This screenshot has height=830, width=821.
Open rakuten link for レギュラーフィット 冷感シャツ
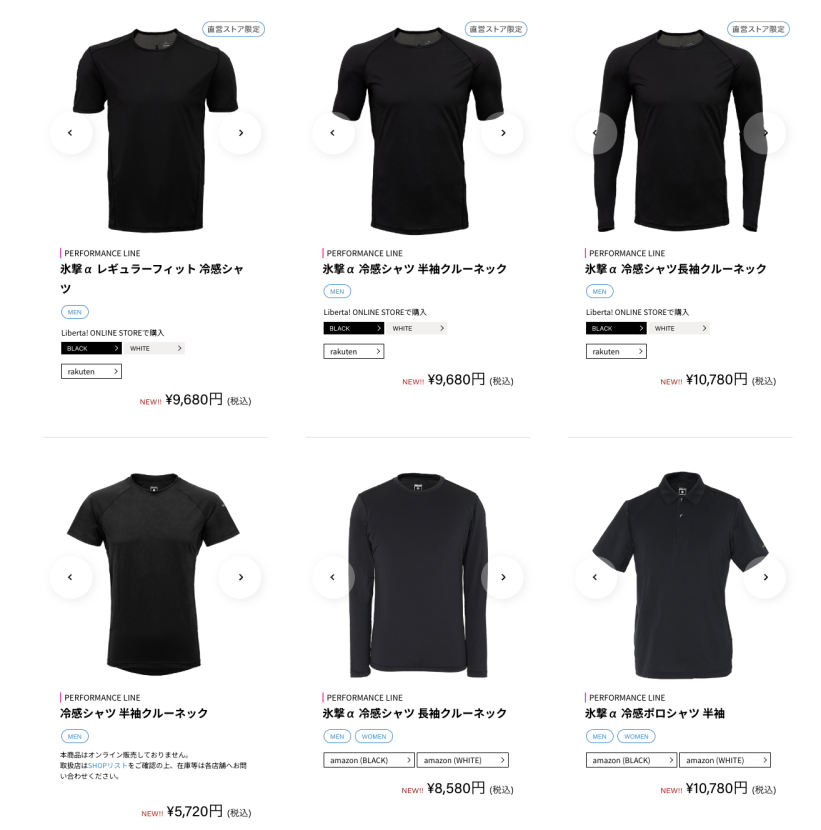(92, 372)
